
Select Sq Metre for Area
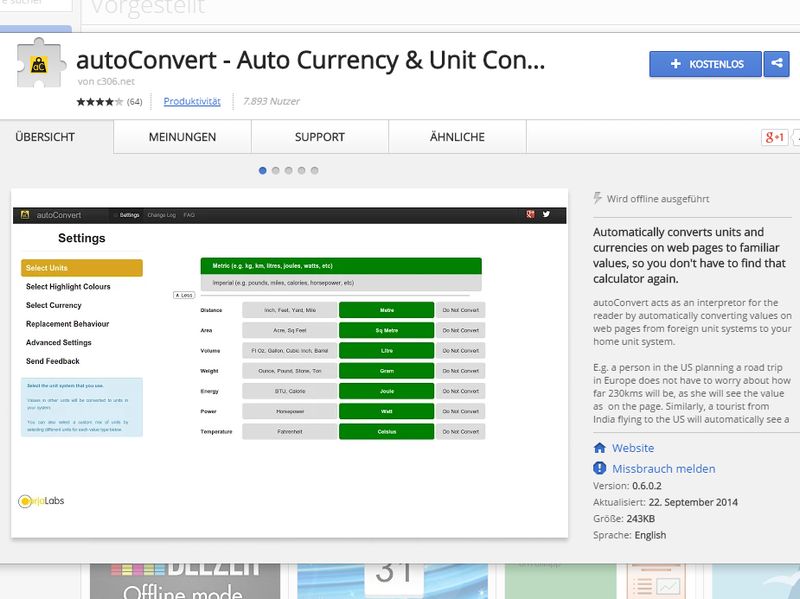pyautogui.click(x=386, y=331)
